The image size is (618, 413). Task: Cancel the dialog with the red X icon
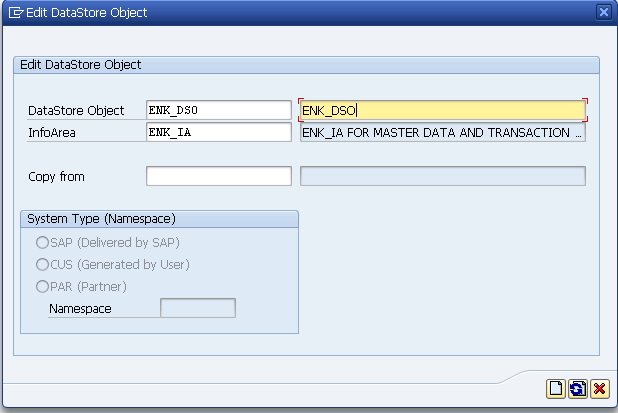pos(599,389)
